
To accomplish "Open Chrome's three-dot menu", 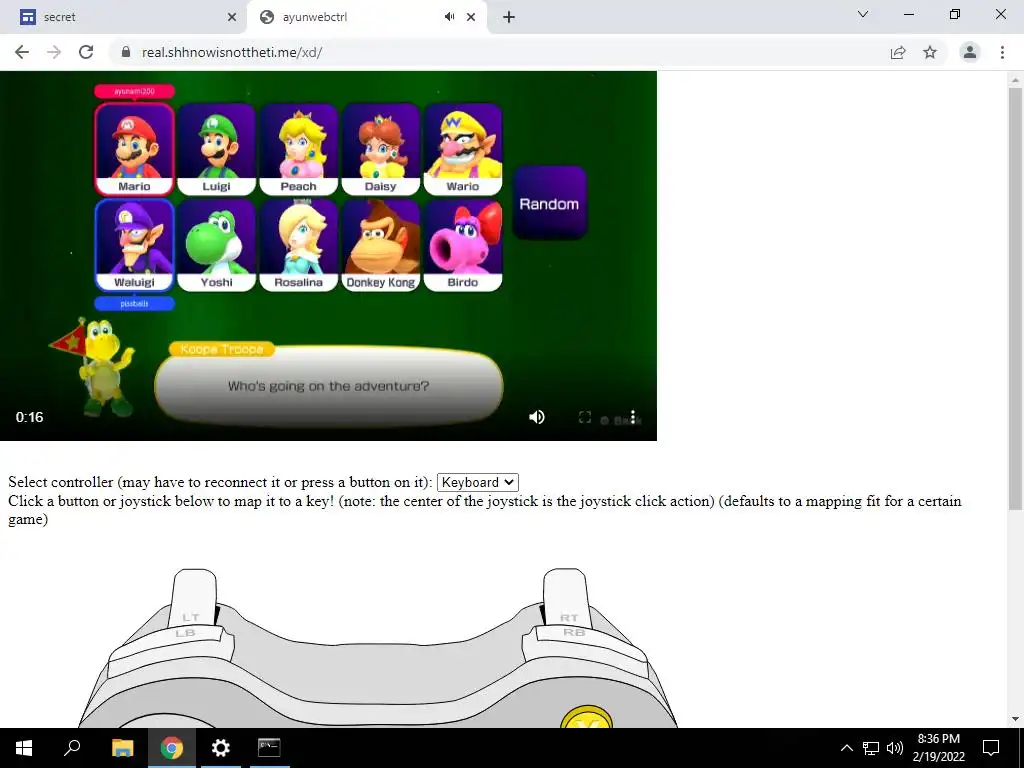I will click(1002, 52).
